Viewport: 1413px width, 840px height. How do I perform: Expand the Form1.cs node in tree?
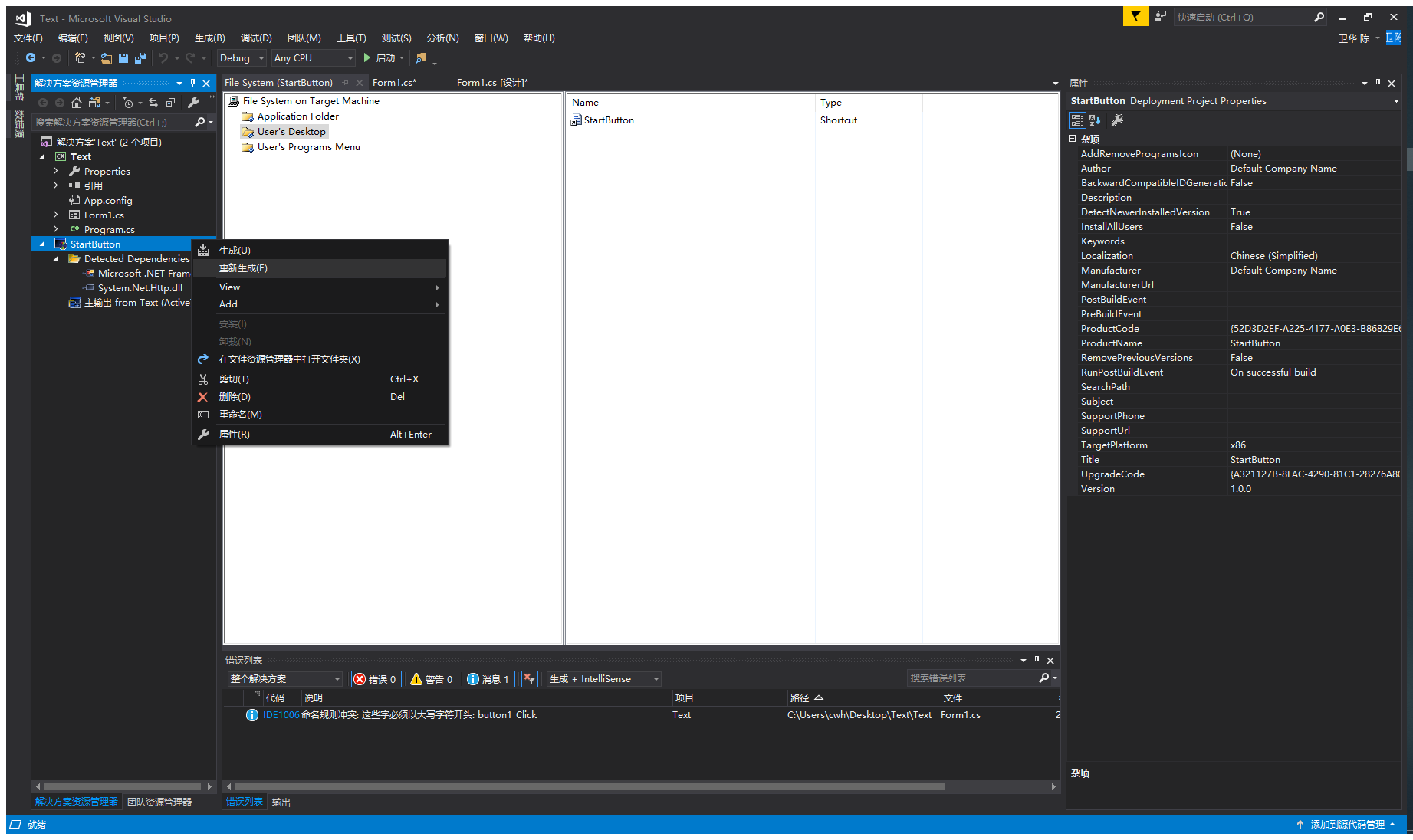(x=55, y=215)
